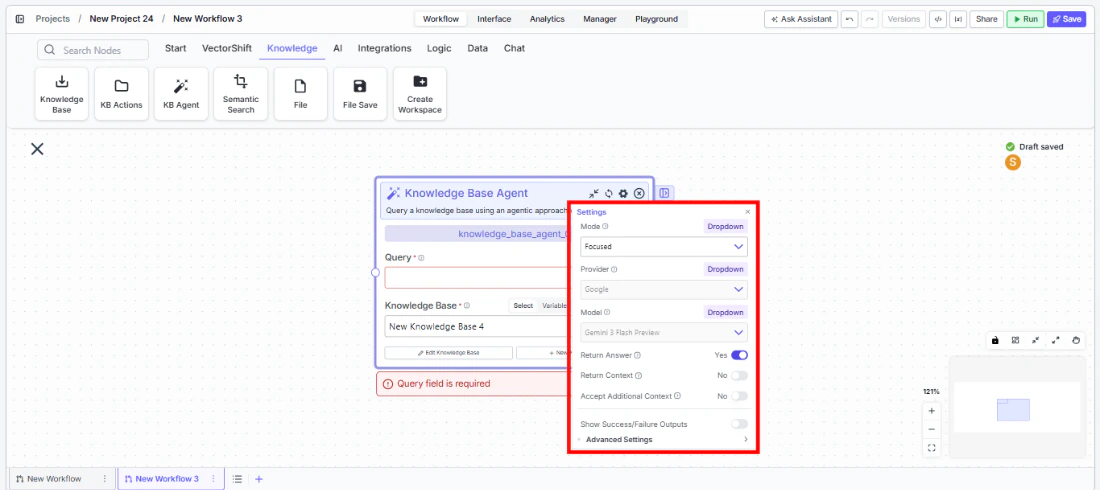The image size is (1100, 490).
Task: Run the workflow
Action: pos(1025,19)
